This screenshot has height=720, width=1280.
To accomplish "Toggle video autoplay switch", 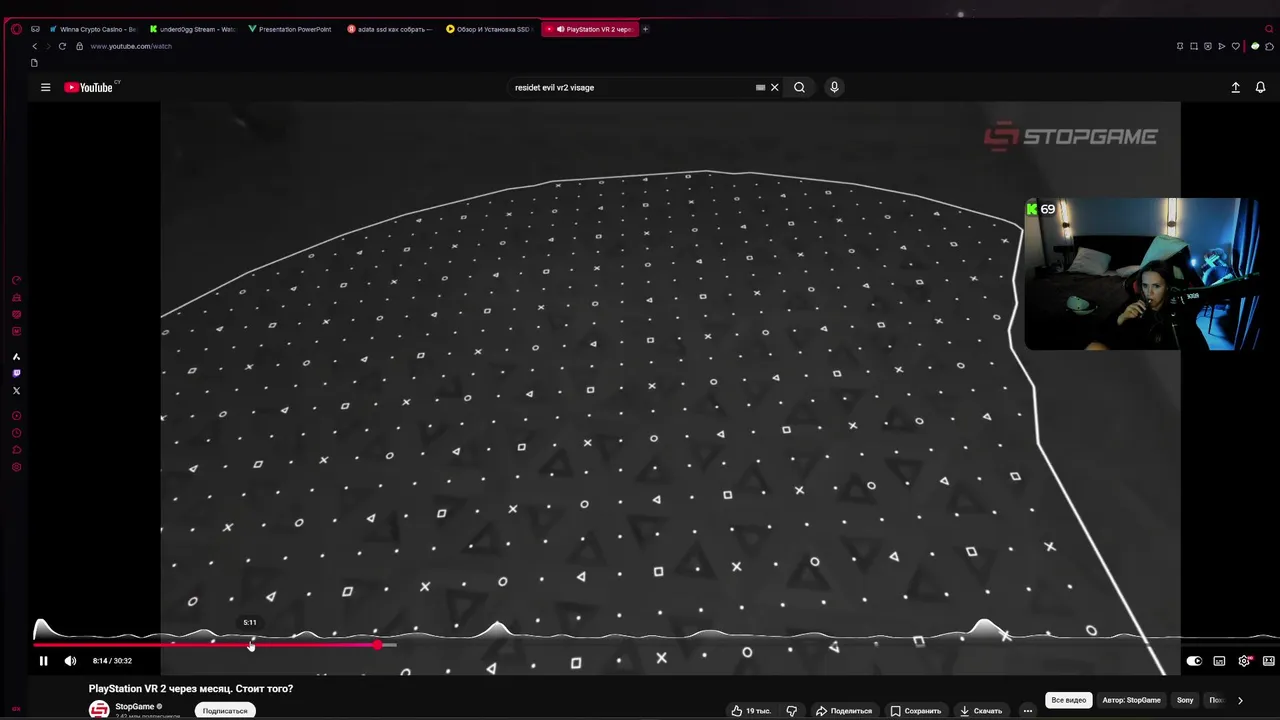I will point(1194,661).
